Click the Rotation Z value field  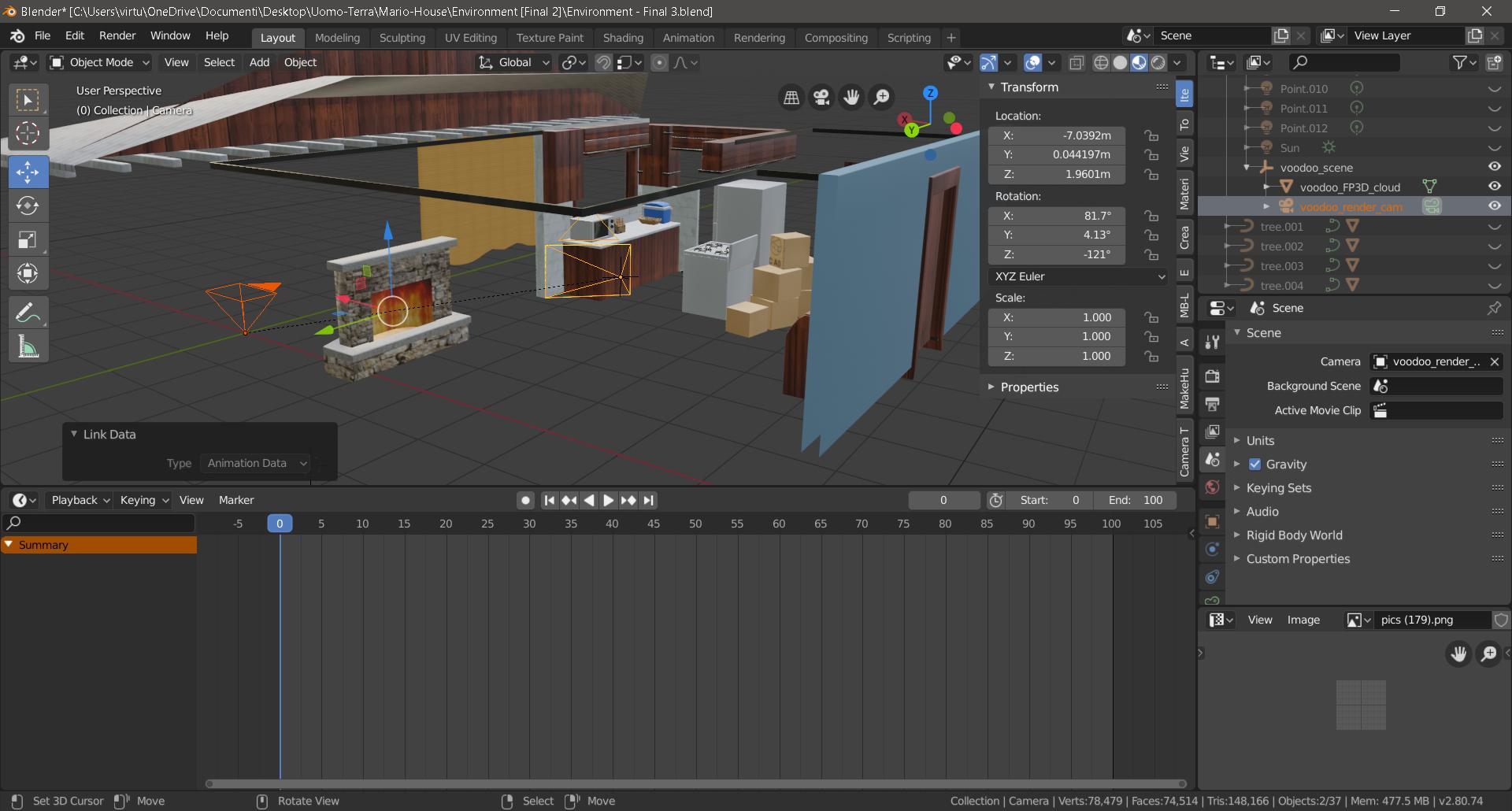click(x=1056, y=254)
